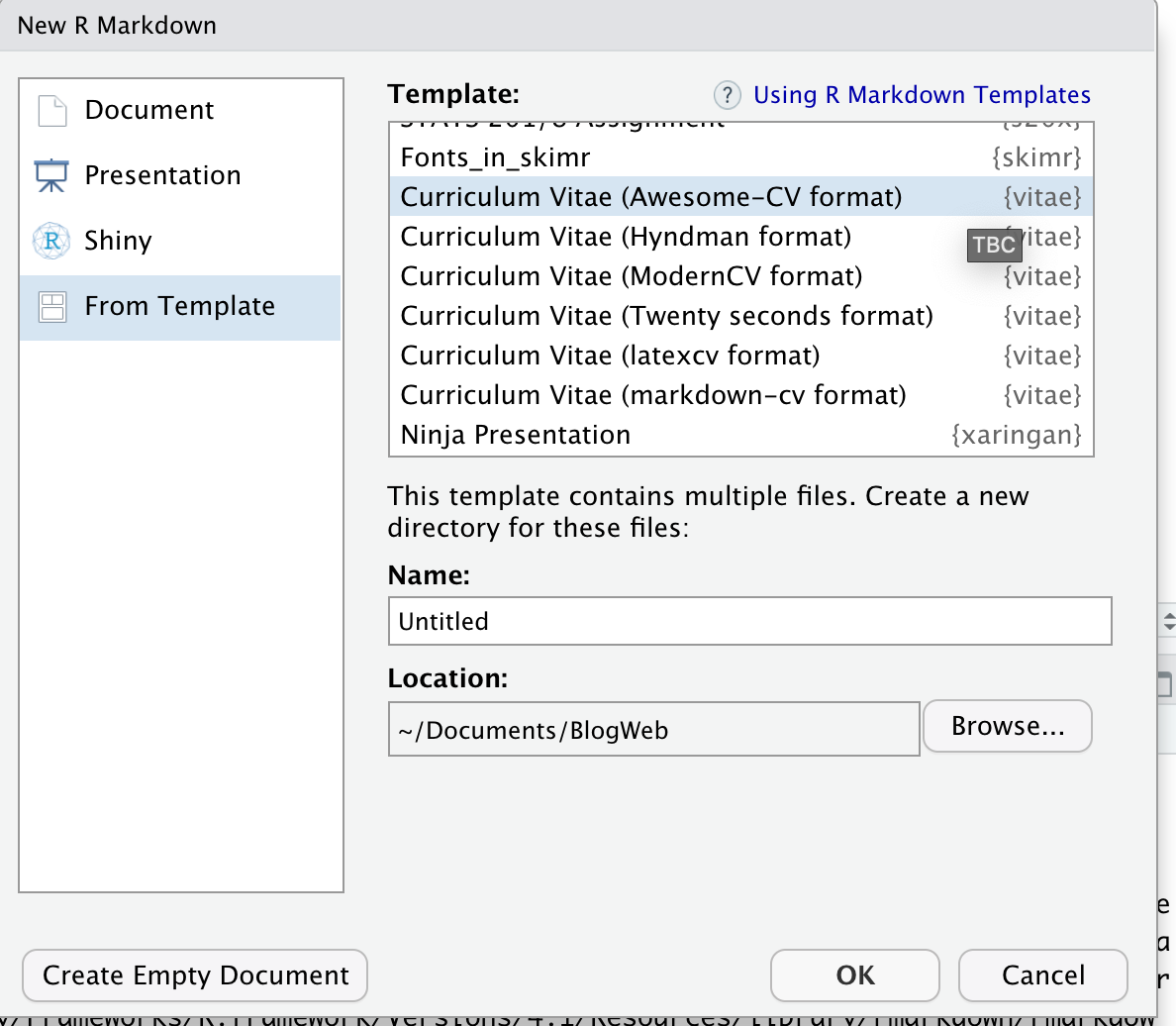This screenshot has height=1026, width=1176.
Task: Click the help question mark icon
Action: pyautogui.click(x=727, y=95)
